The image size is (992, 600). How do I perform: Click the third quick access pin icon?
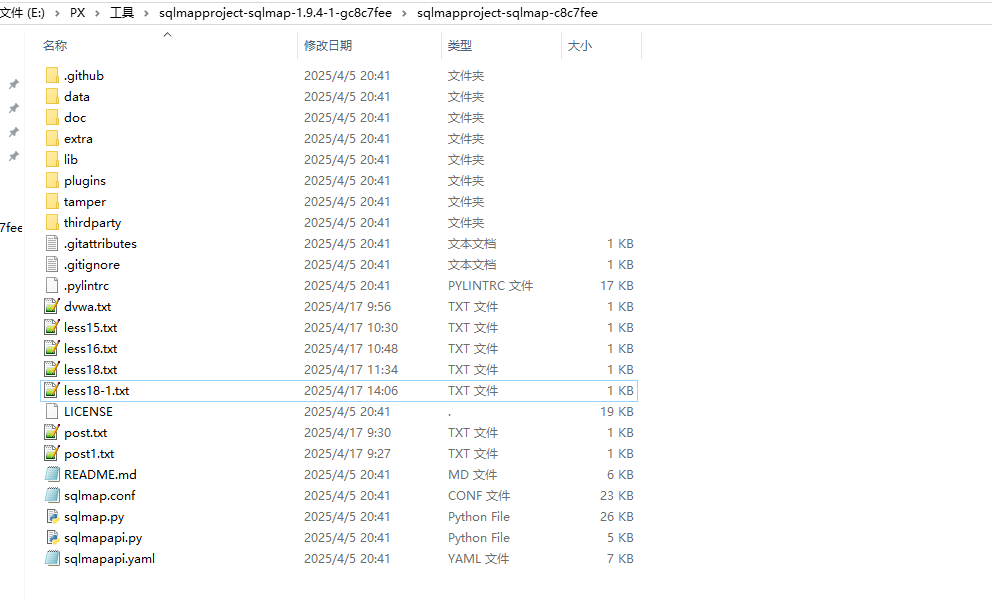coord(13,132)
